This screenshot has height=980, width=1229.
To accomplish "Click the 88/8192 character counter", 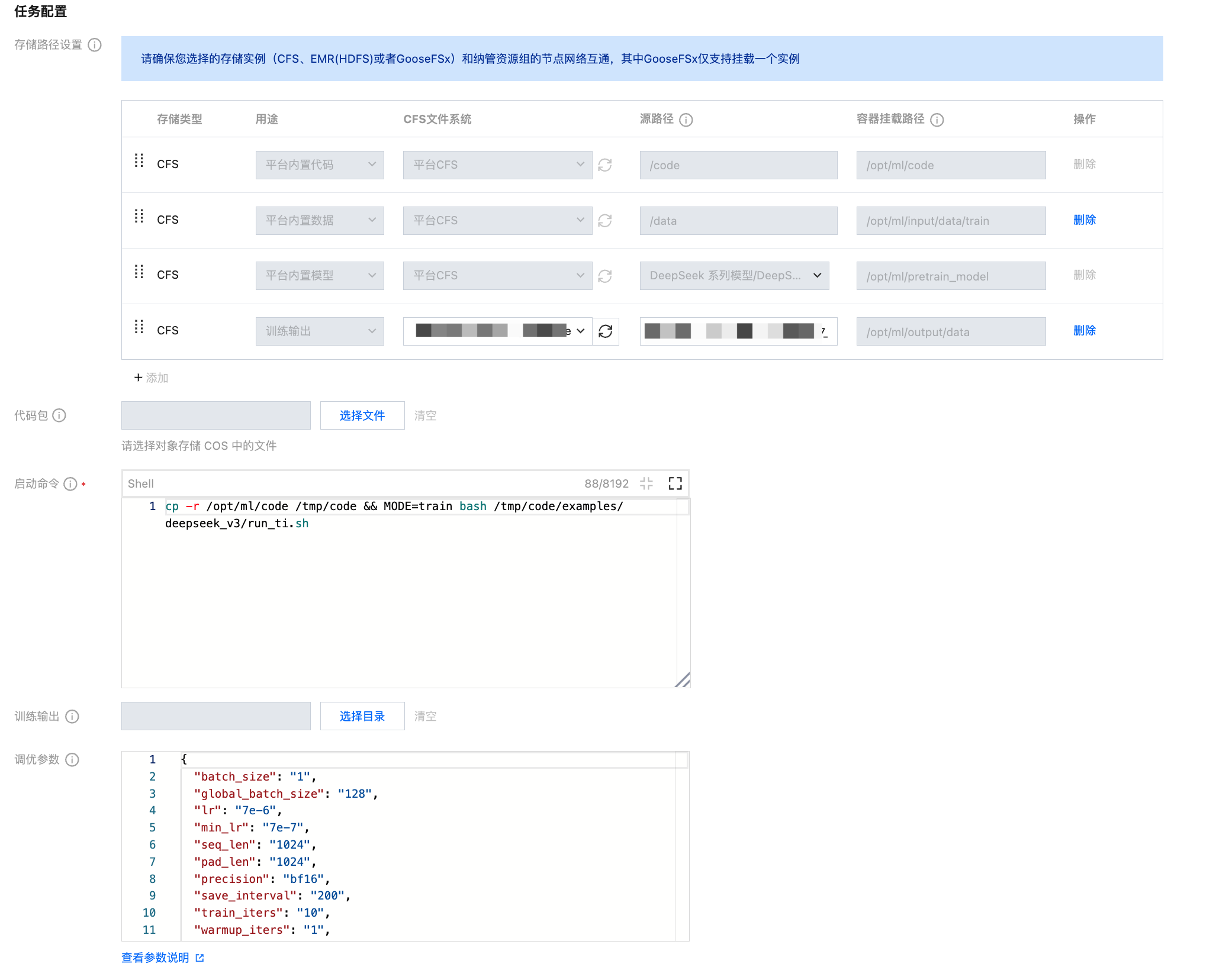I will tap(606, 483).
